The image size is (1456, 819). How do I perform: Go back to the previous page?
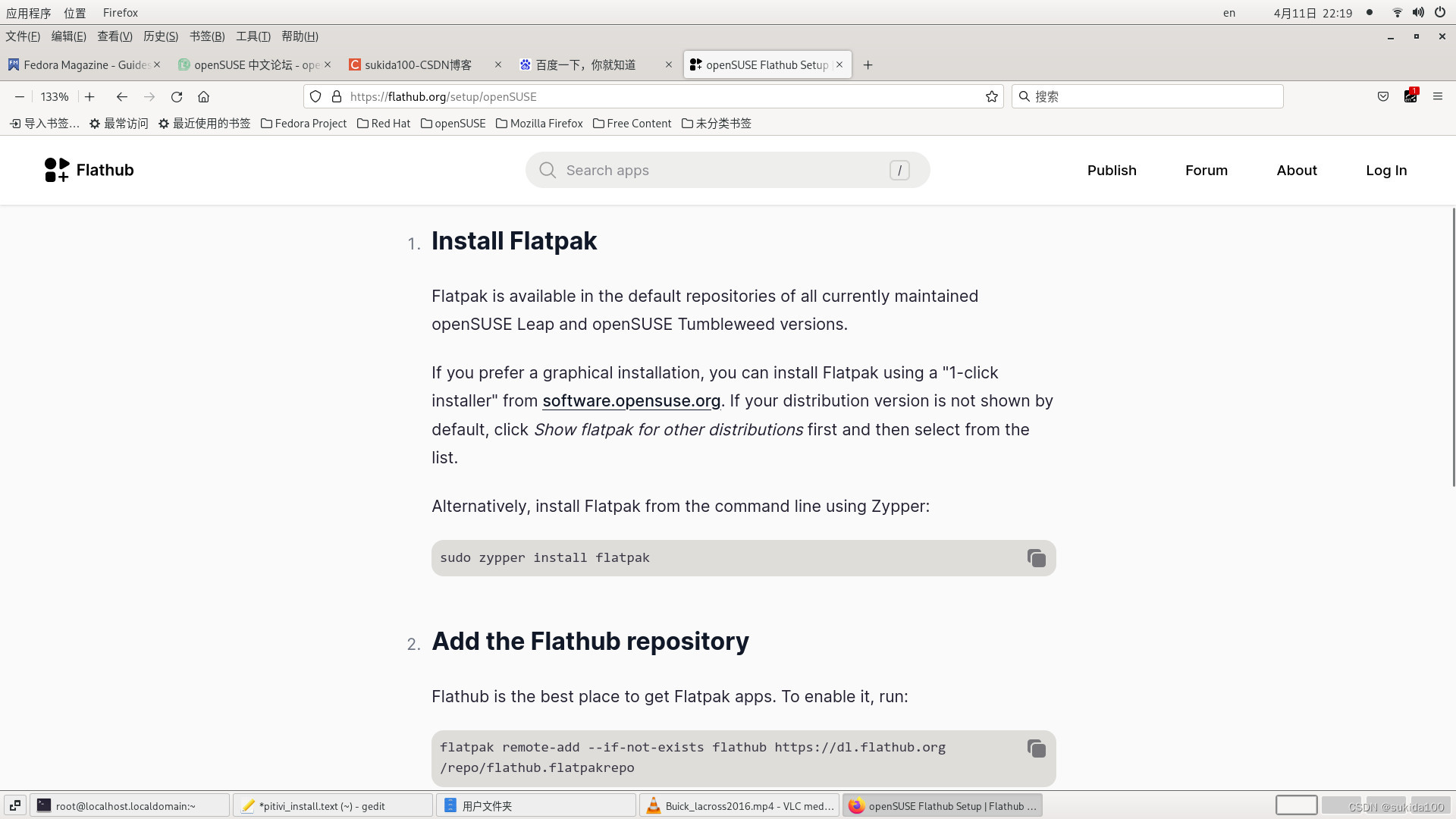point(121,96)
